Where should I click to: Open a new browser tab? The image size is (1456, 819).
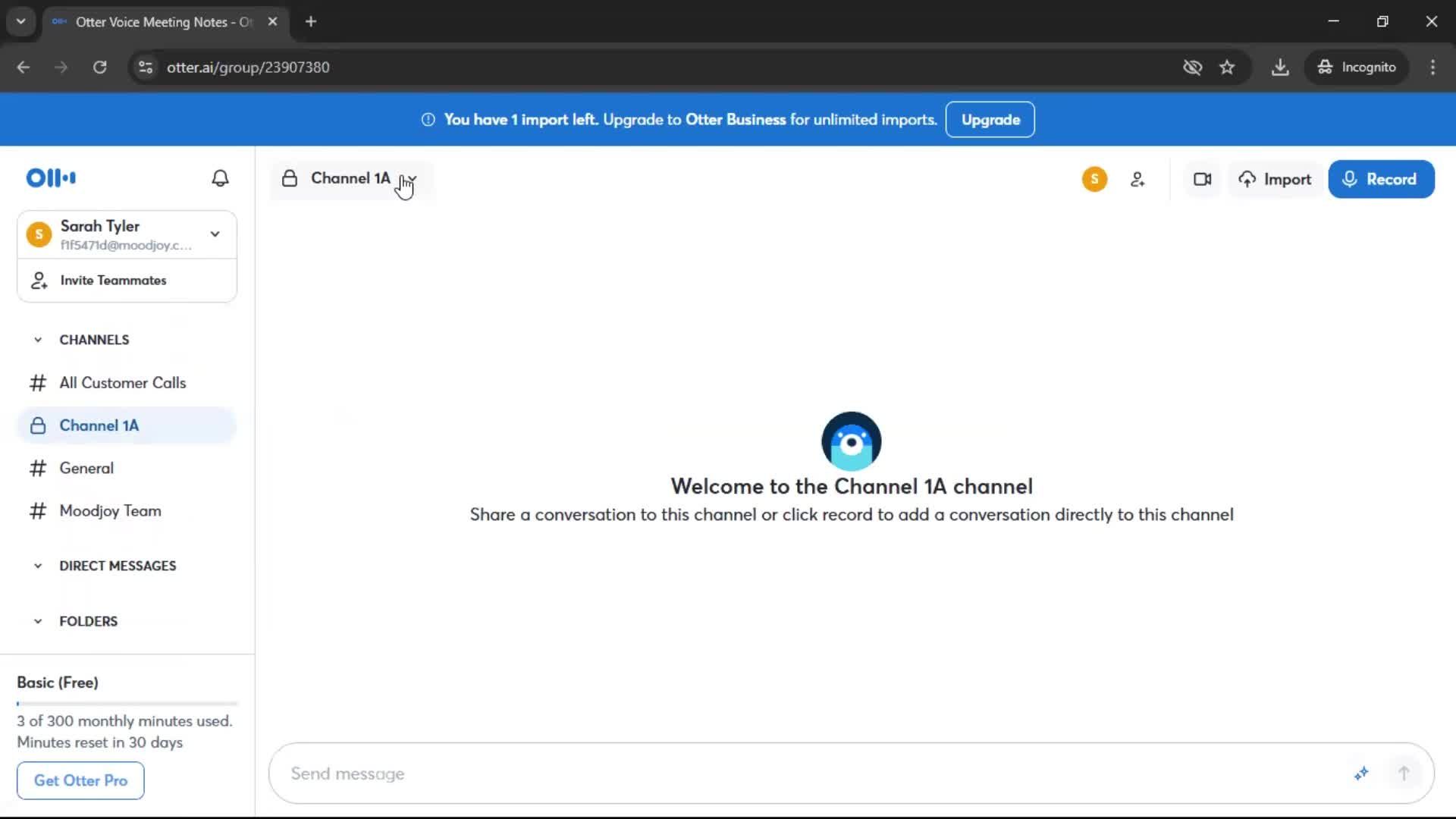311,22
